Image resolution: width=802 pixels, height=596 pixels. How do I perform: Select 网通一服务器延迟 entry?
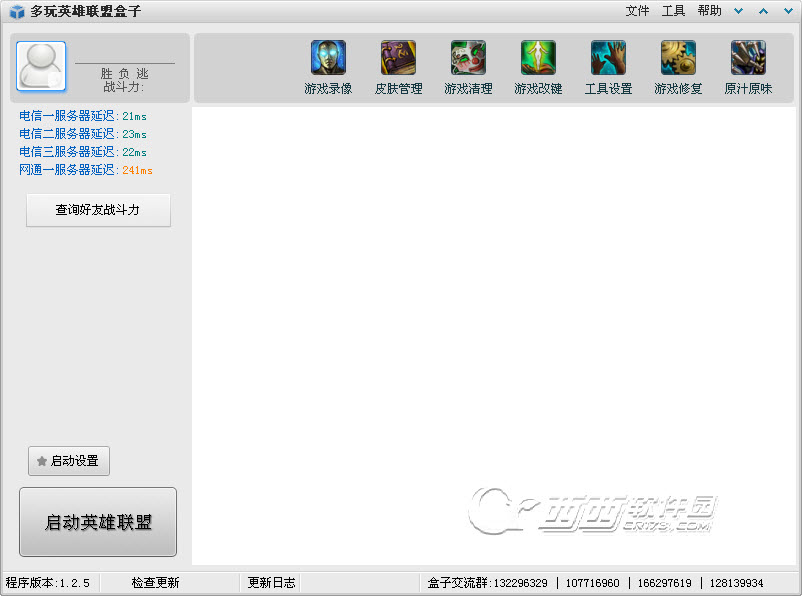click(86, 170)
